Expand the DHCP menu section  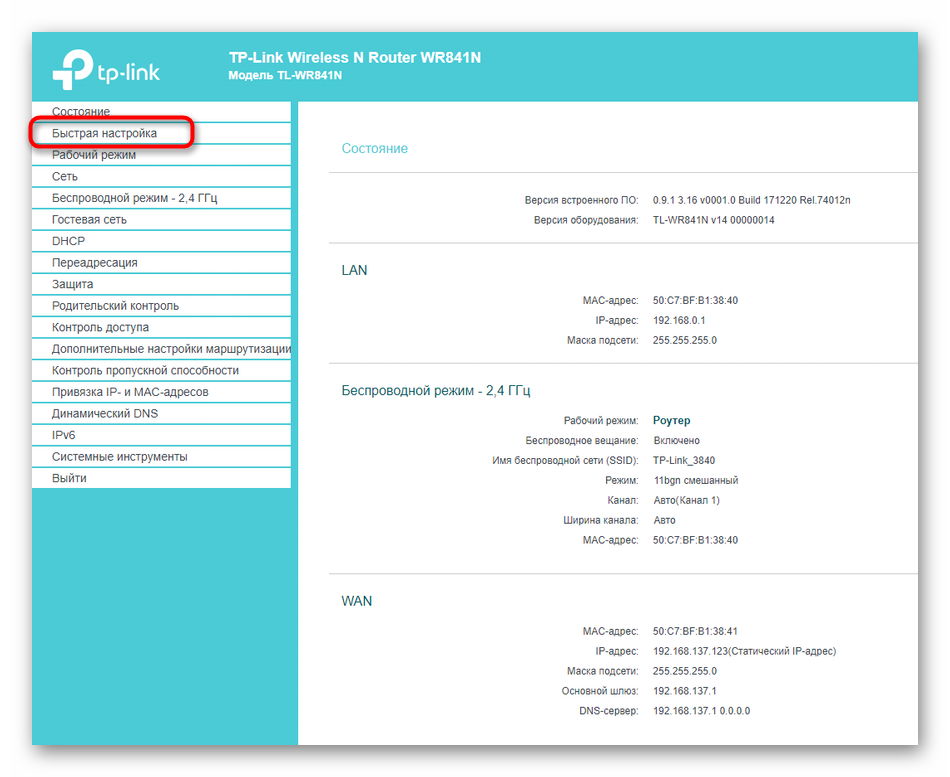click(69, 241)
